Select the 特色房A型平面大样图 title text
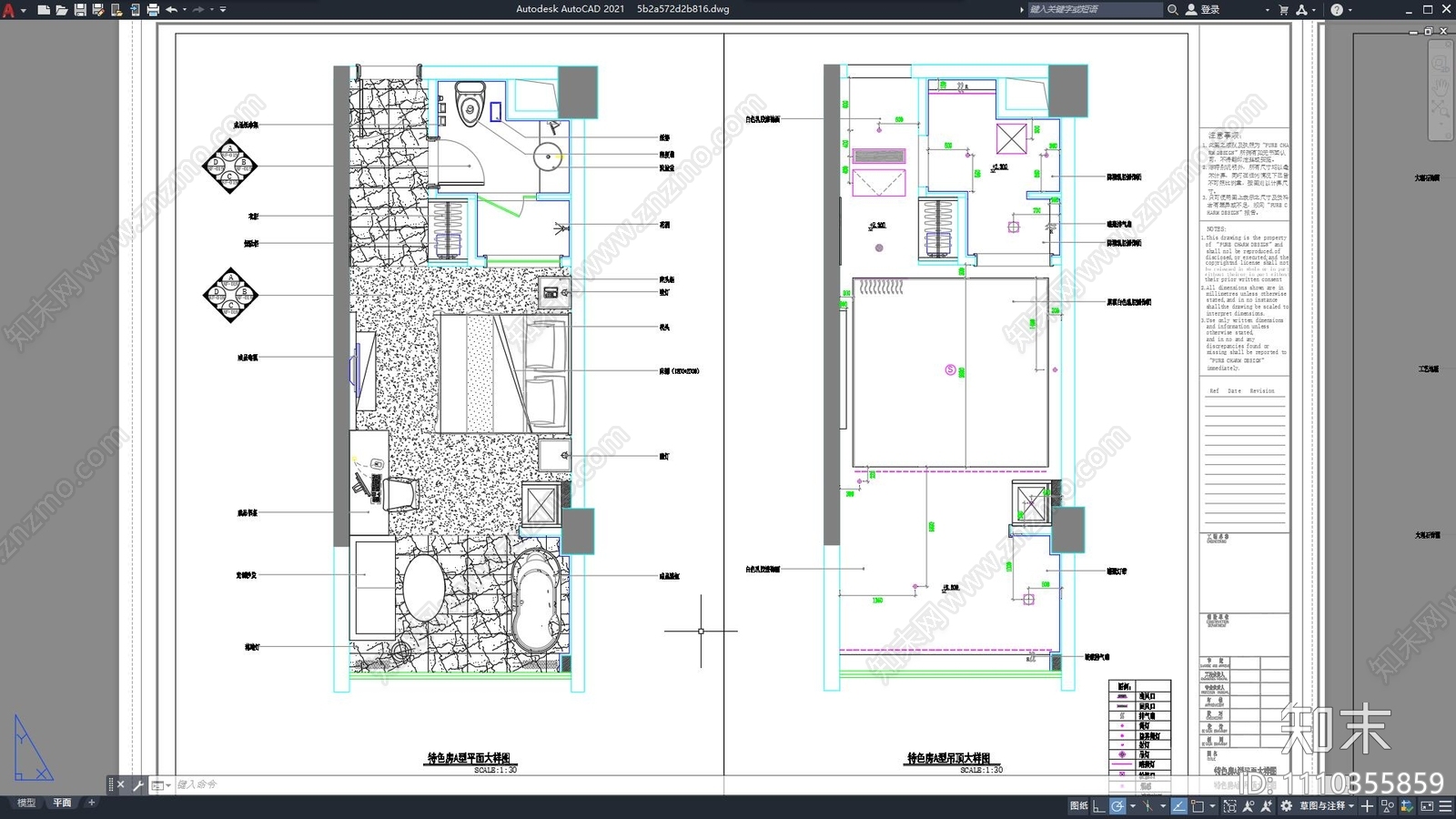Viewport: 1456px width, 819px height. click(x=470, y=758)
